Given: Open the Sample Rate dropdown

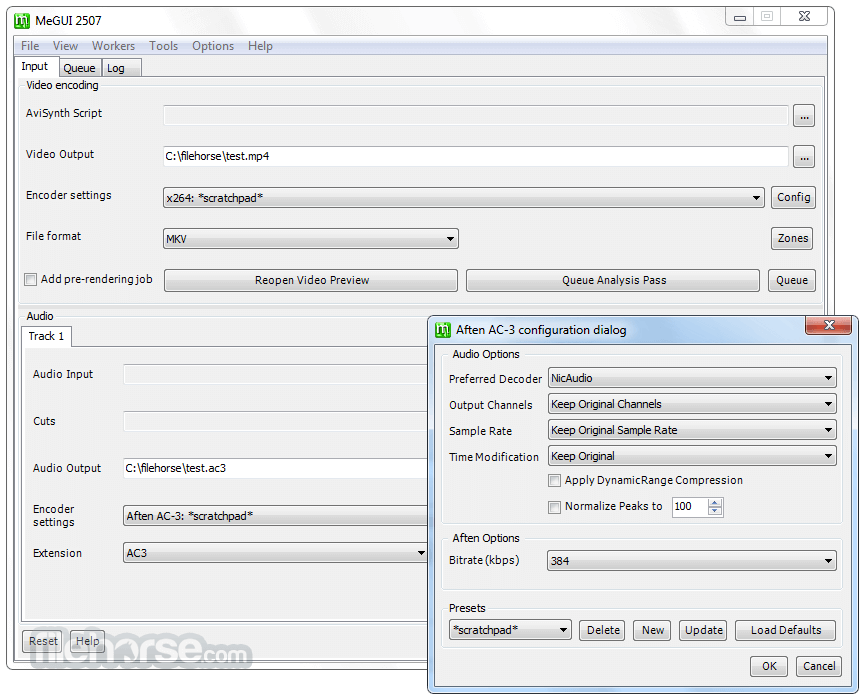Looking at the screenshot, I should (x=692, y=430).
